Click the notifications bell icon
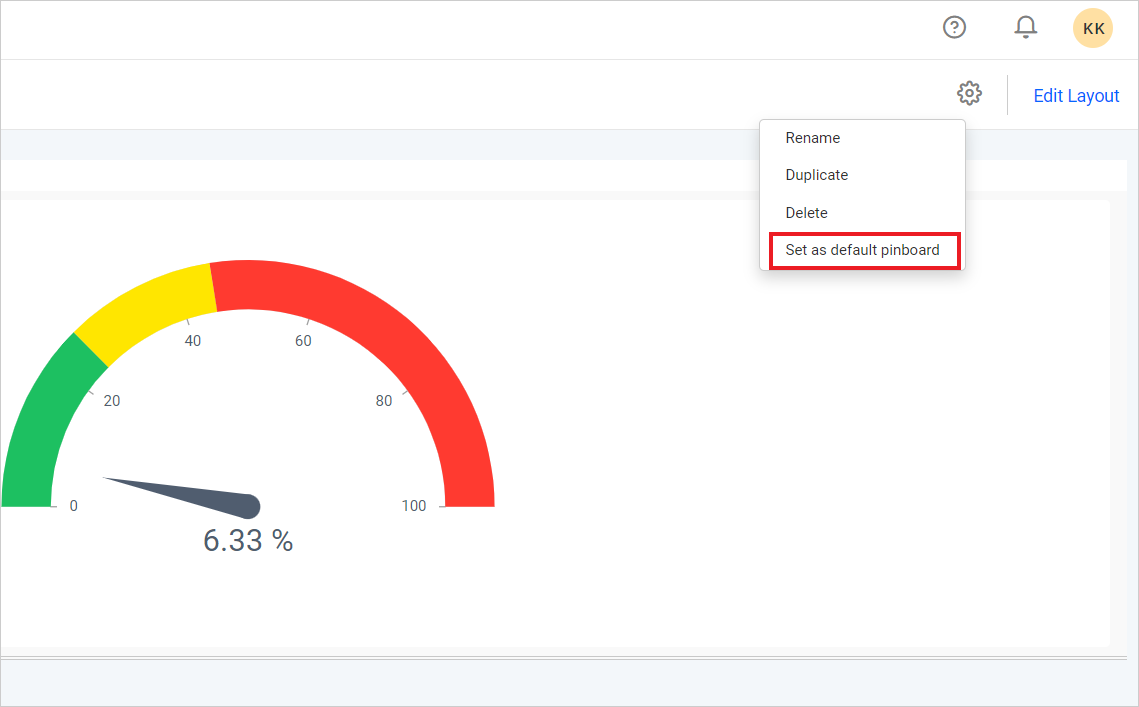The width and height of the screenshot is (1139, 707). point(1025,27)
